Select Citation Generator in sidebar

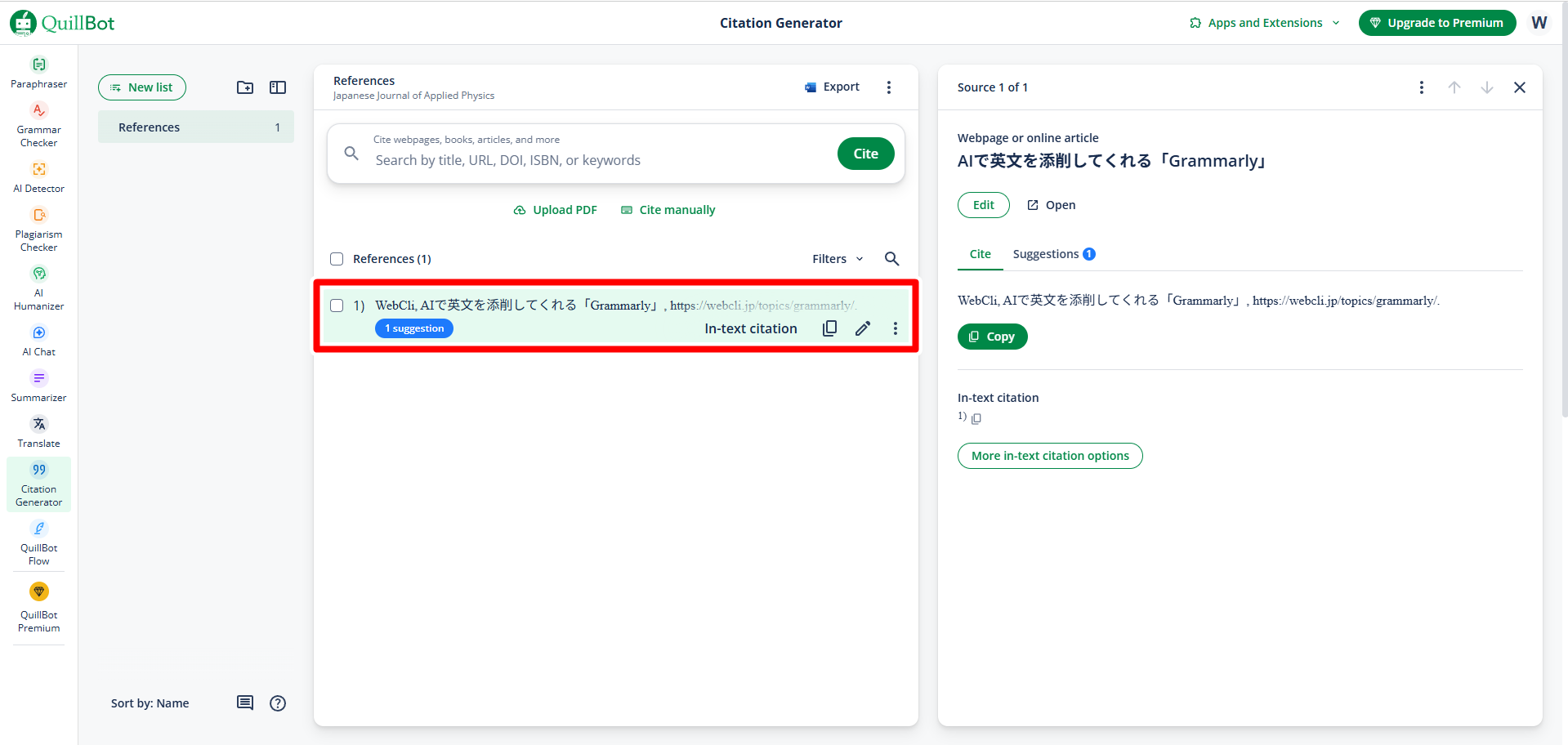point(38,484)
